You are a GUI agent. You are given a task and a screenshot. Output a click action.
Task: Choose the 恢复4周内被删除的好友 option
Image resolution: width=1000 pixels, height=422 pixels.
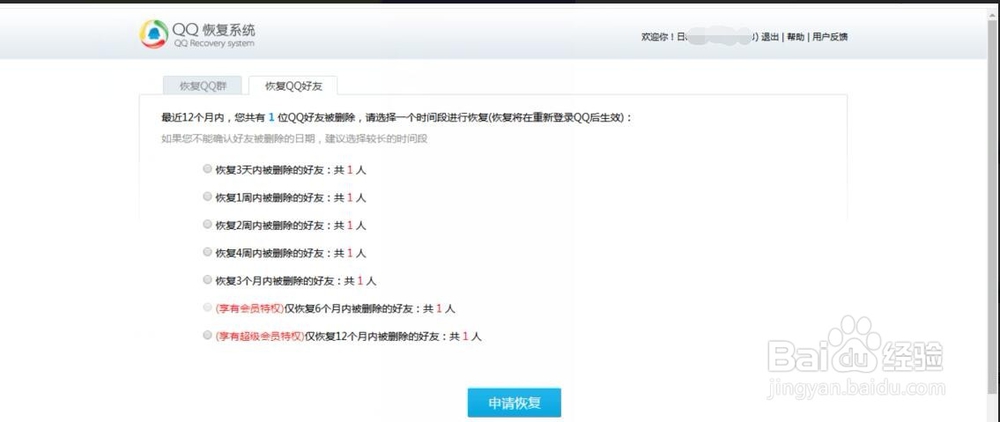(x=207, y=252)
